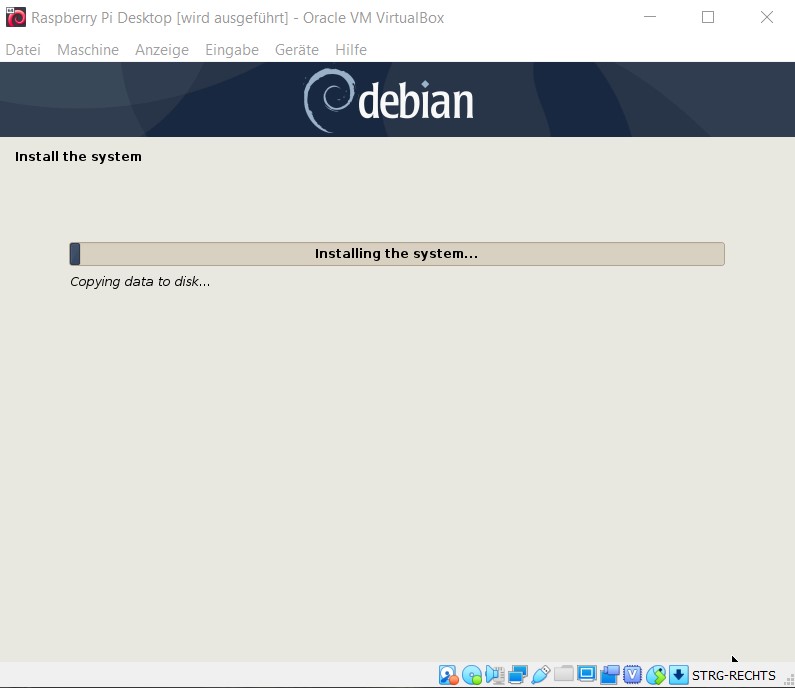
Task: Open the Datei menu
Action: point(23,50)
